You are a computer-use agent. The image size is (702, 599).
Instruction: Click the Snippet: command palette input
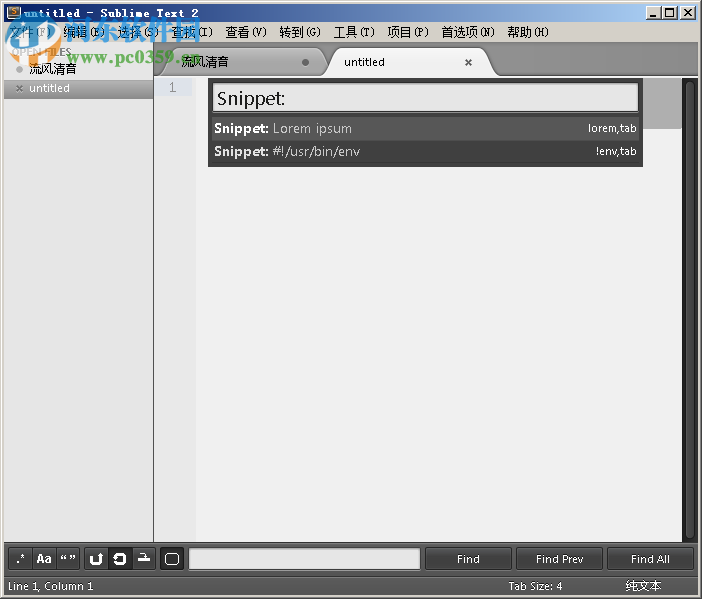pos(425,98)
